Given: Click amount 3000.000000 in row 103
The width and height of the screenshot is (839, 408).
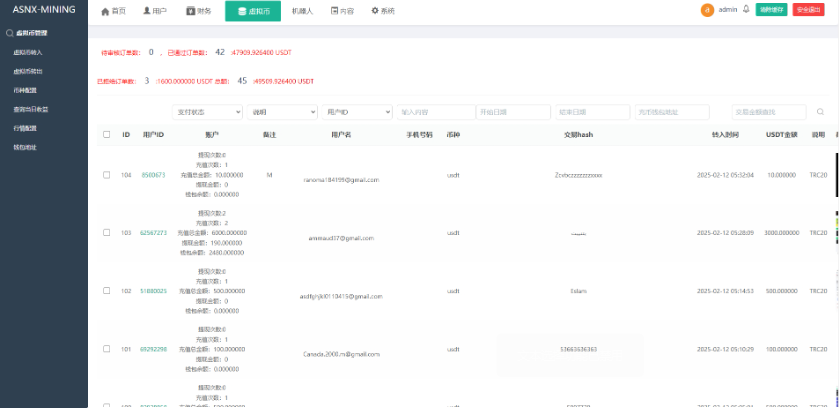Looking at the screenshot, I should pyautogui.click(x=782, y=233).
